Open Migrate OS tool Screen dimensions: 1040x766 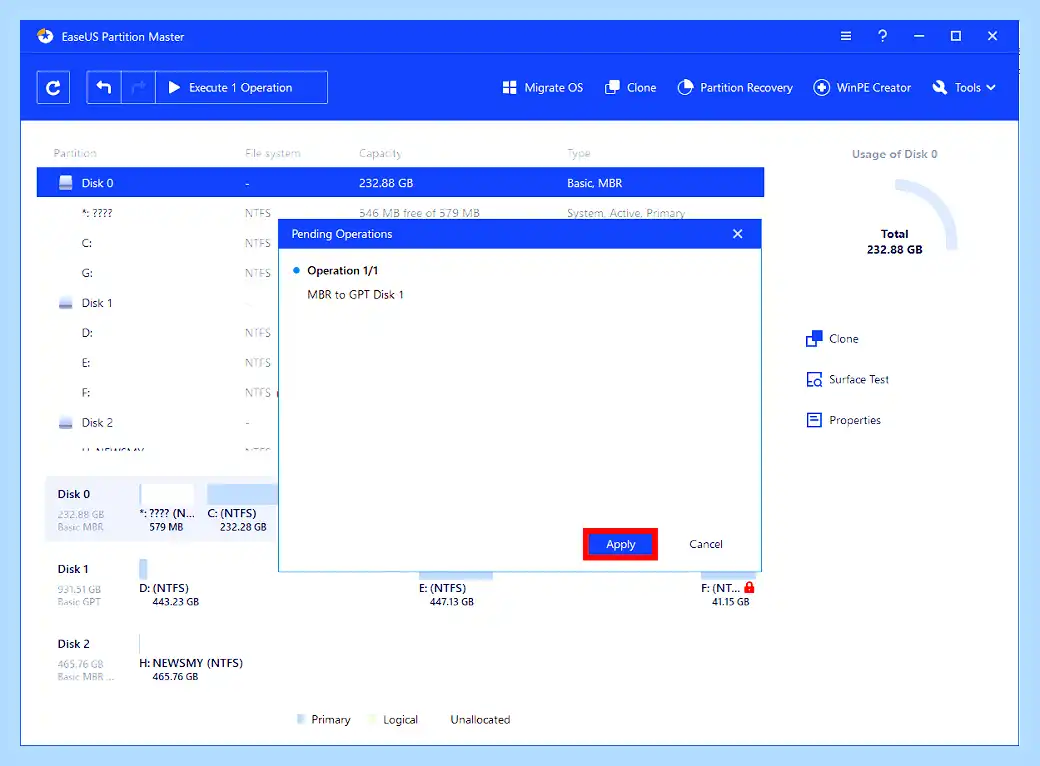point(543,88)
